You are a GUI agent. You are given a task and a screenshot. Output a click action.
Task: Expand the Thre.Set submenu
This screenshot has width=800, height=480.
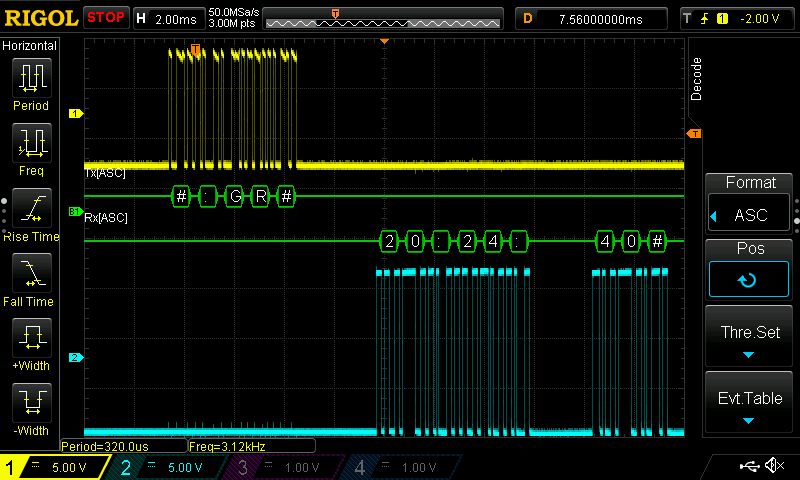(x=749, y=336)
